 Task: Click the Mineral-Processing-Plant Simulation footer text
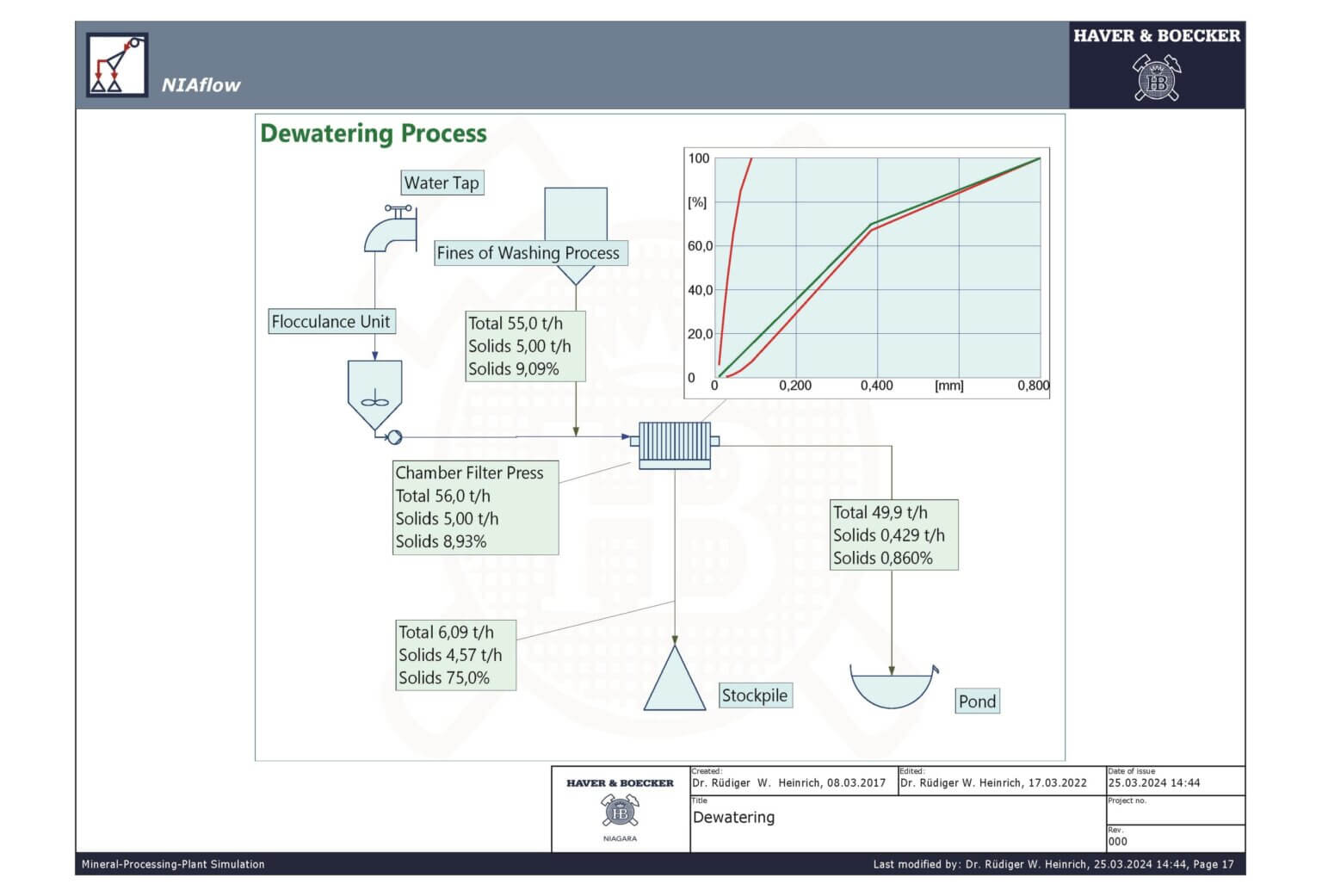point(173,864)
